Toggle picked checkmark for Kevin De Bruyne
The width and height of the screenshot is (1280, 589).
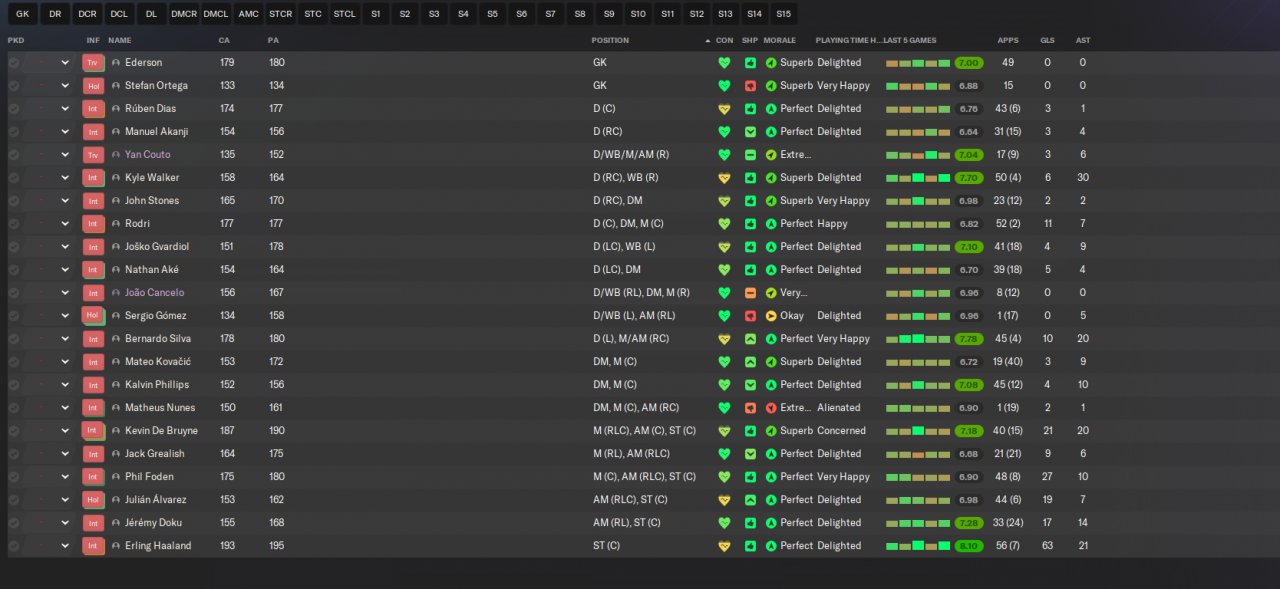click(14, 430)
